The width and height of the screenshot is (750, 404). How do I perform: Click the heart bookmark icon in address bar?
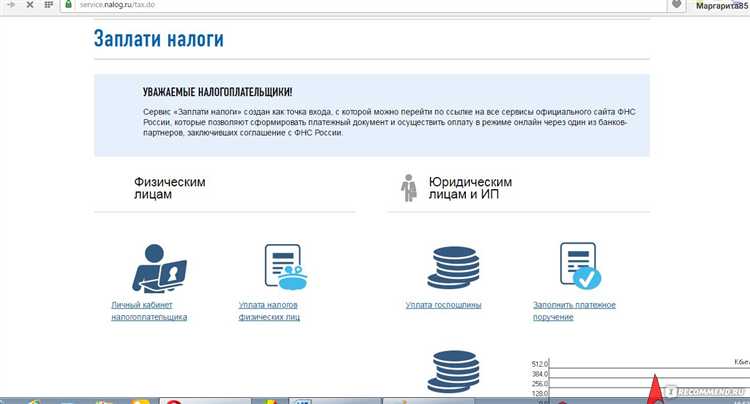(678, 5)
